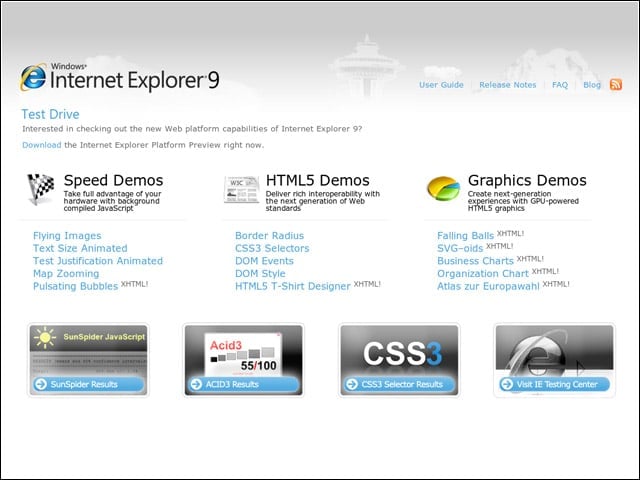Image resolution: width=640 pixels, height=480 pixels.
Task: Click the Speed Demos heading
Action: (x=113, y=180)
